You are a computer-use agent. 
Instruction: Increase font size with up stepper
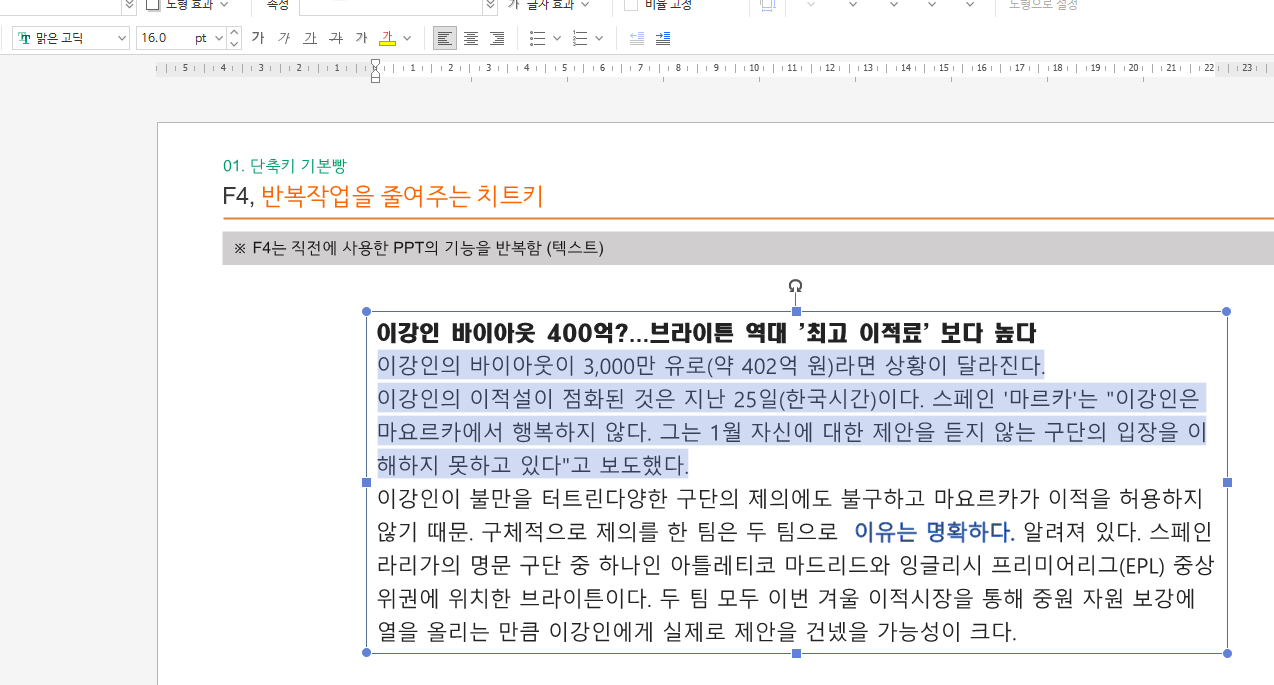(x=234, y=32)
